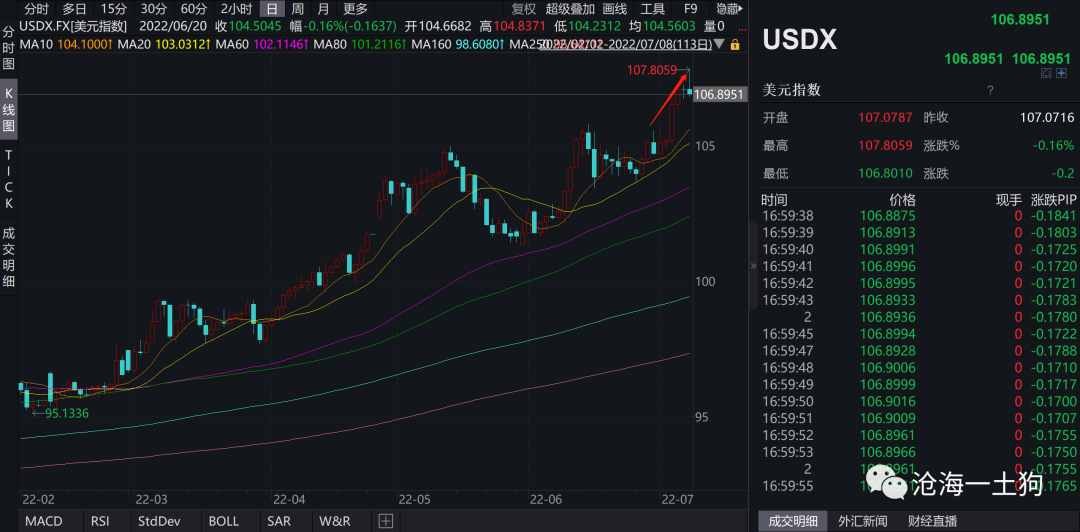Switch to the 外汇新闻 tab
Image resolution: width=1080 pixels, height=532 pixels.
pyautogui.click(x=862, y=521)
